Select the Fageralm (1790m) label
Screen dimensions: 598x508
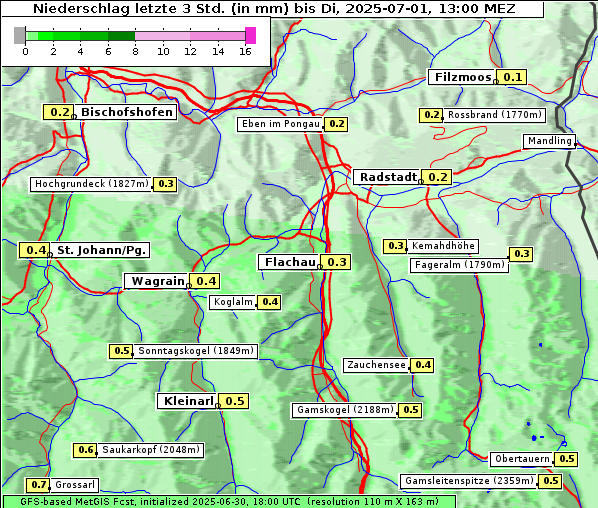pos(459,265)
